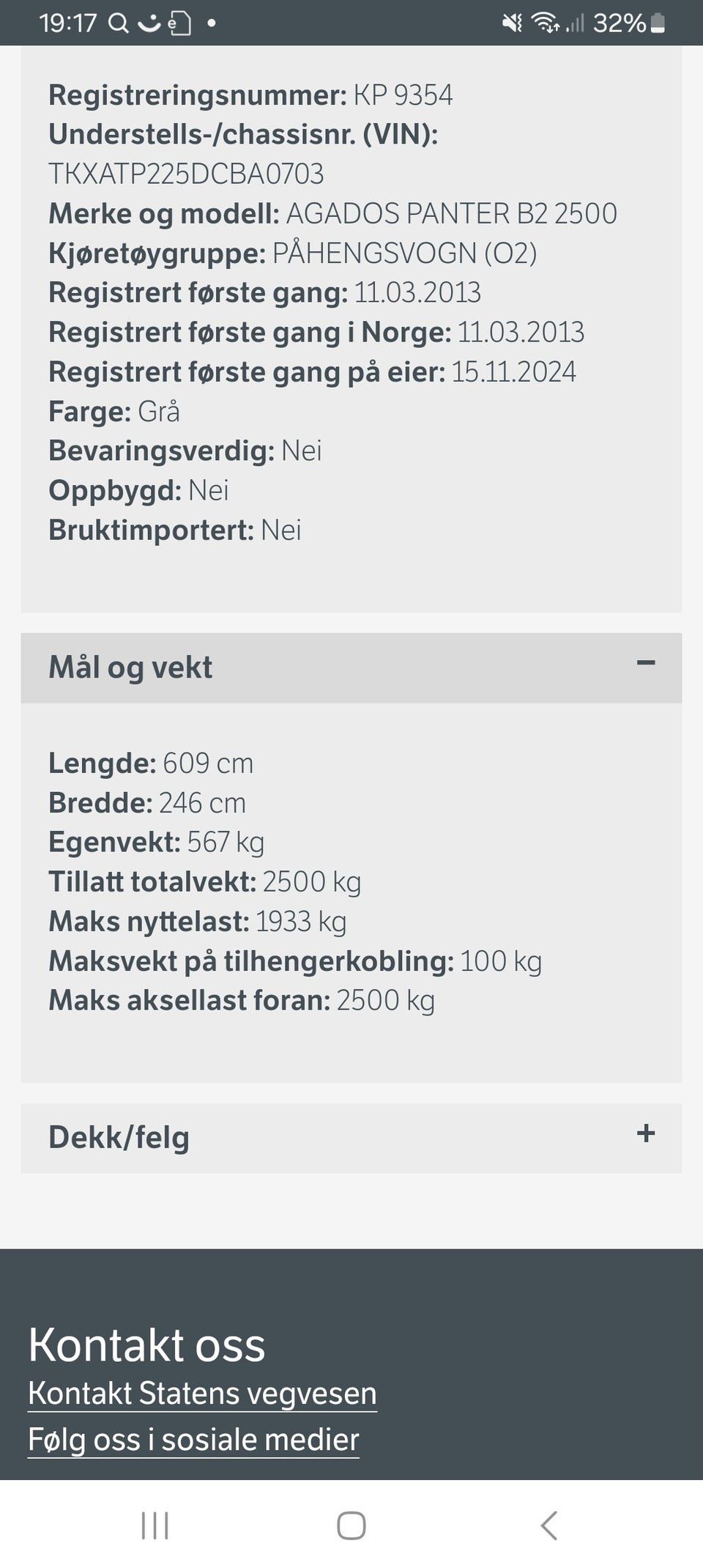Tap the muted sound icon in status bar
This screenshot has height=1568, width=703.
click(512, 23)
